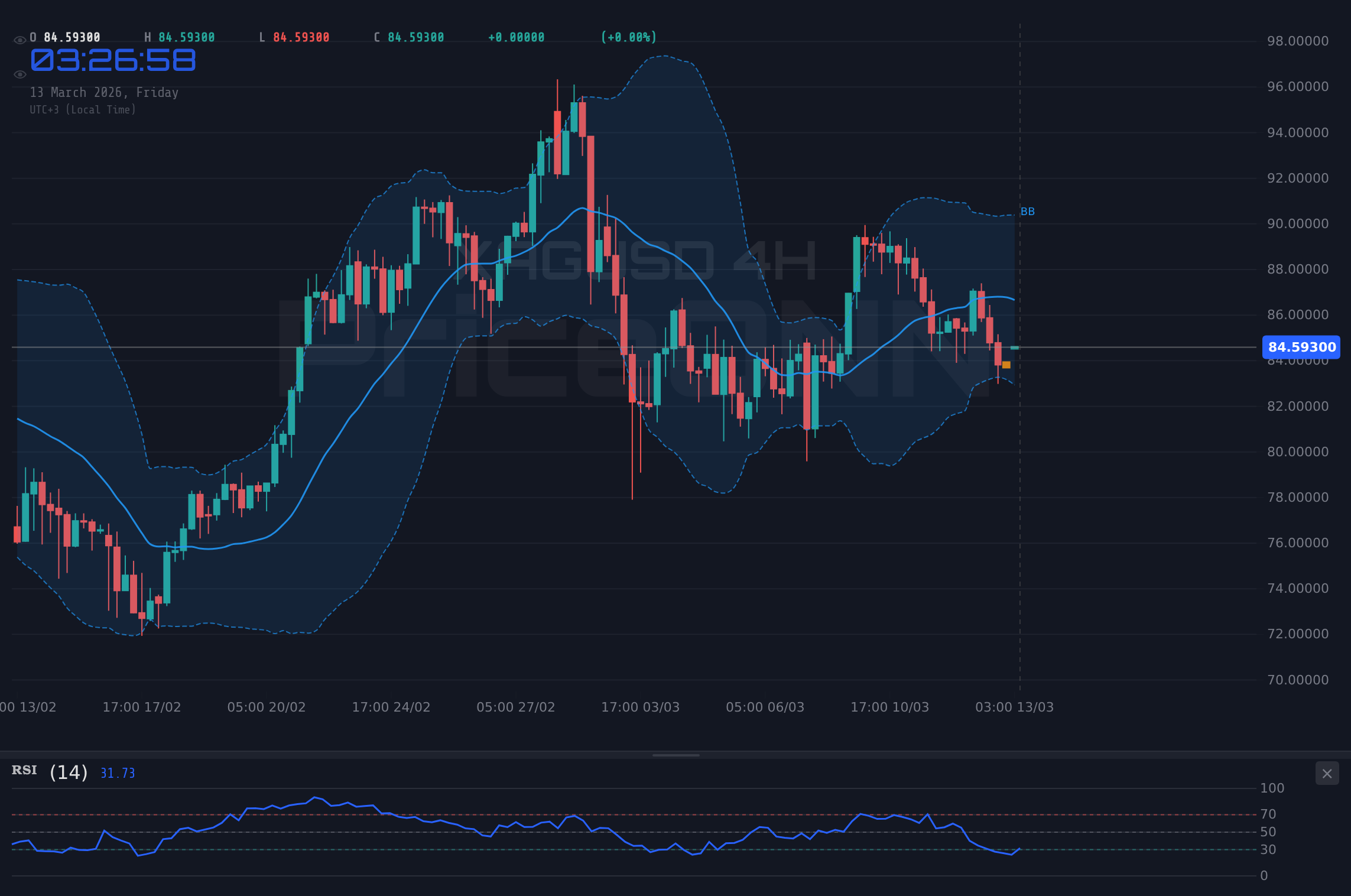
Task: Click the BB indicator label
Action: pyautogui.click(x=1028, y=212)
